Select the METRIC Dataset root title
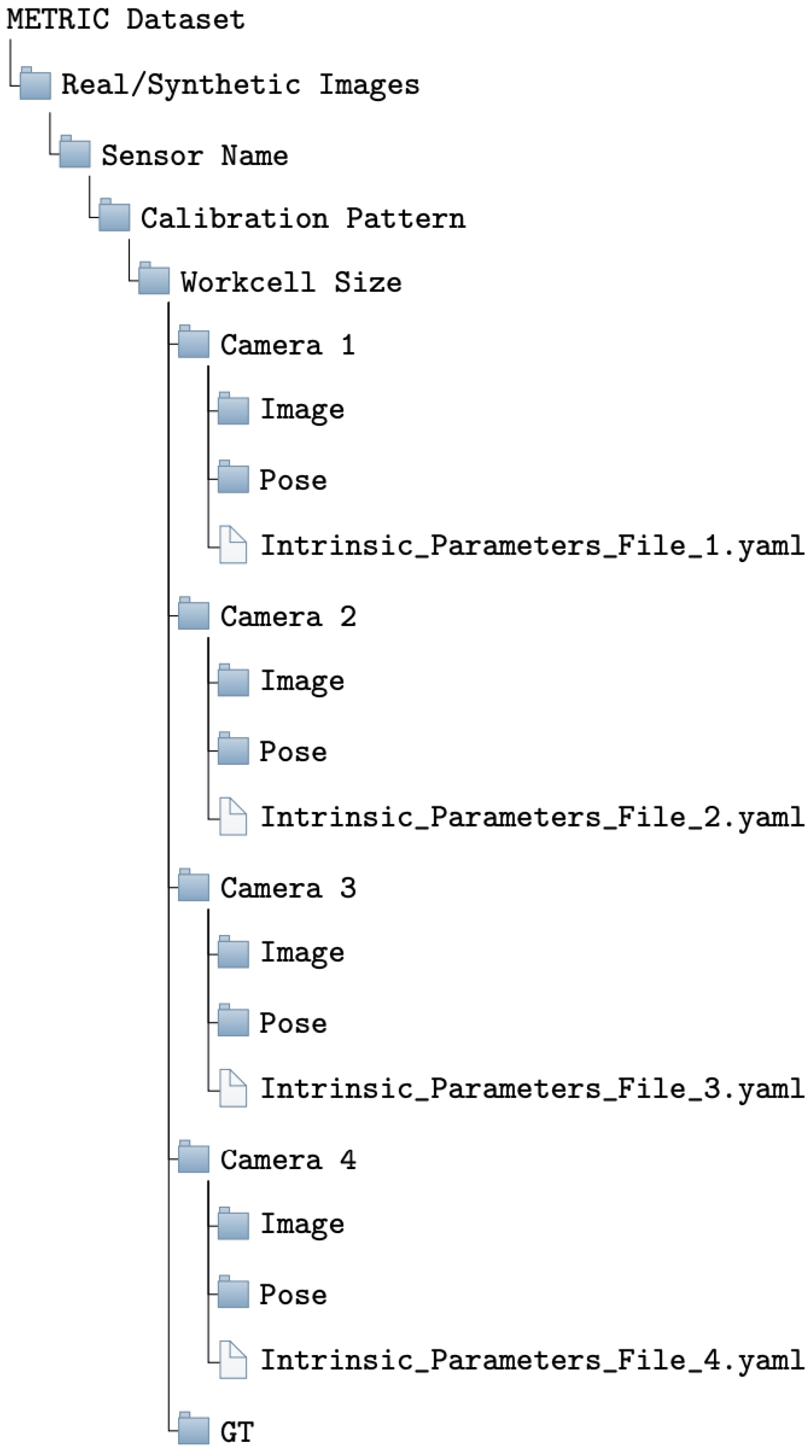812x1456 pixels. pos(126,19)
